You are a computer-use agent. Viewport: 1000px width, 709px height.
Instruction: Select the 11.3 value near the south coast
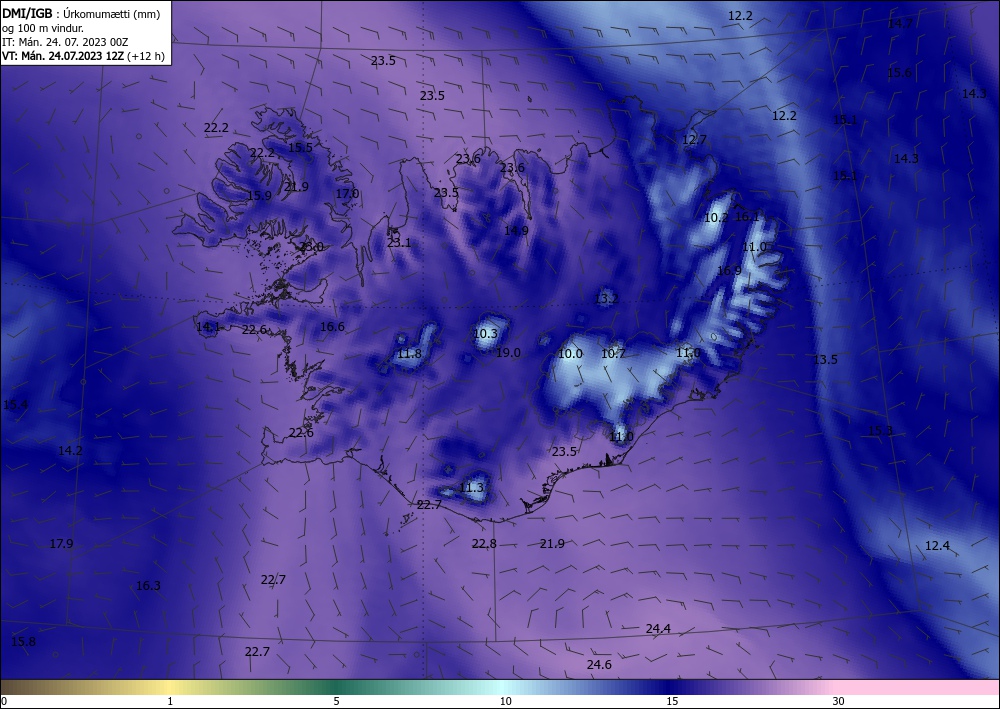[x=471, y=488]
